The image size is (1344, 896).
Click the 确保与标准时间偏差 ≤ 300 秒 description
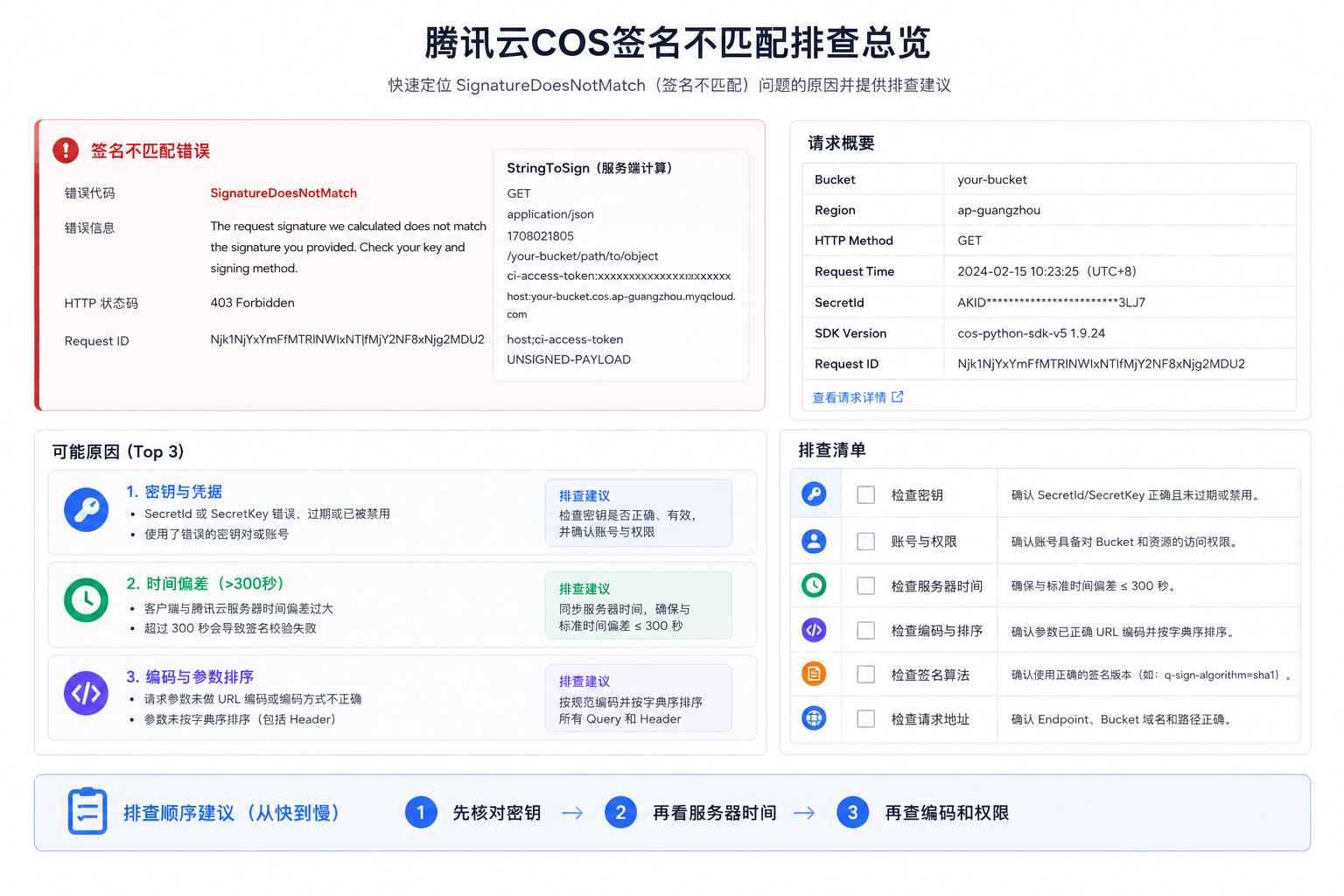click(1095, 585)
